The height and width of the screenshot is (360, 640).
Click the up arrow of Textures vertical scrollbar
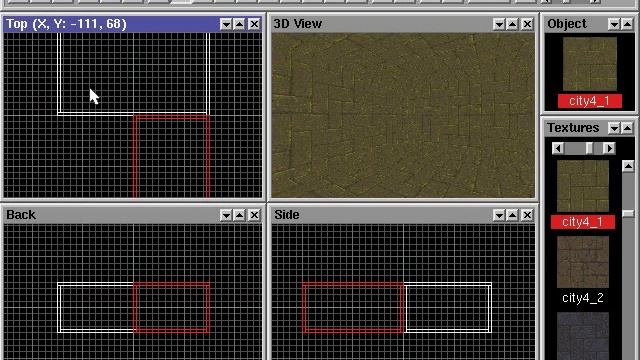[628, 166]
